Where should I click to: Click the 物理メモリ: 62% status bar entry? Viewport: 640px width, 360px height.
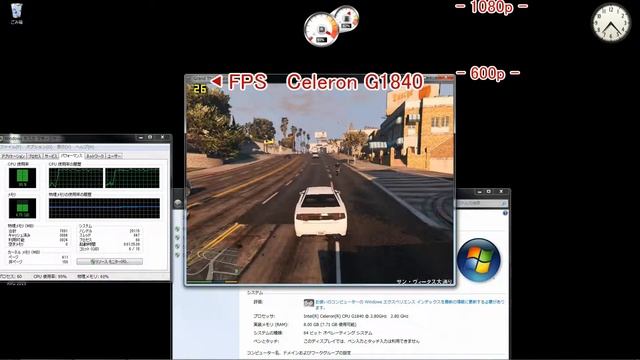click(93, 276)
